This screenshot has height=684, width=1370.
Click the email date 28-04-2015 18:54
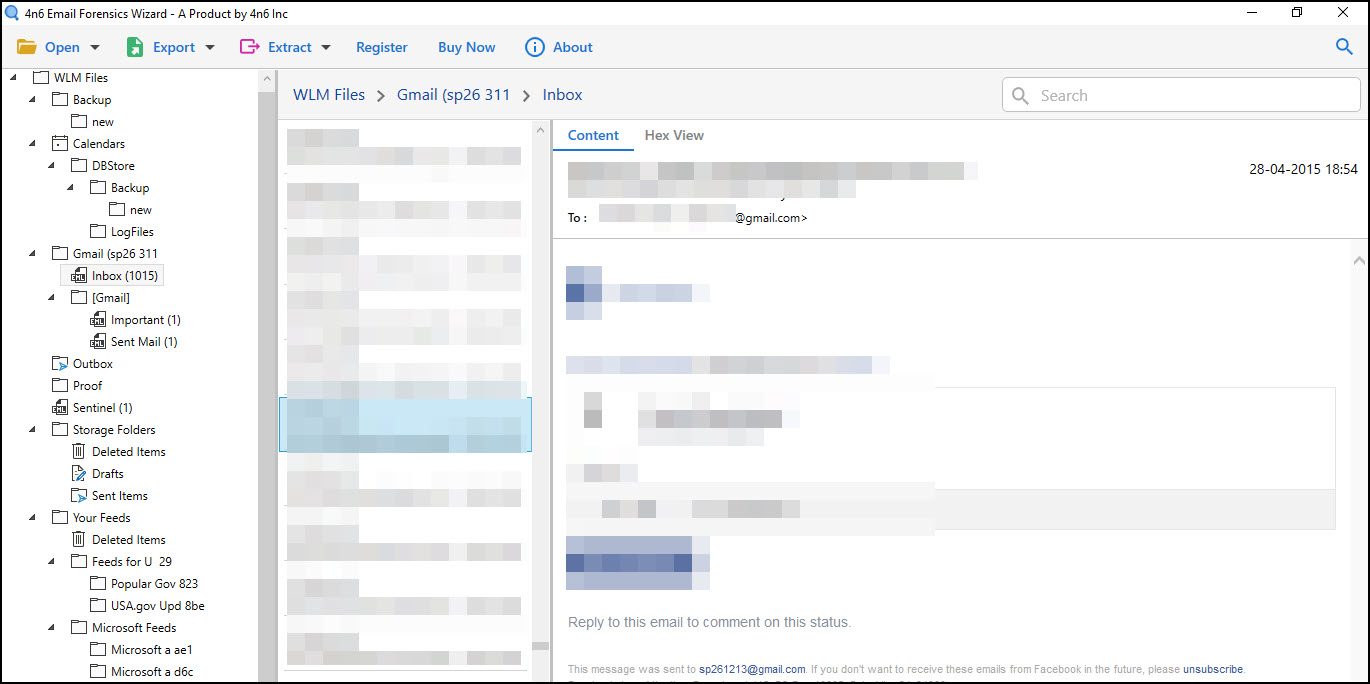pos(1303,169)
